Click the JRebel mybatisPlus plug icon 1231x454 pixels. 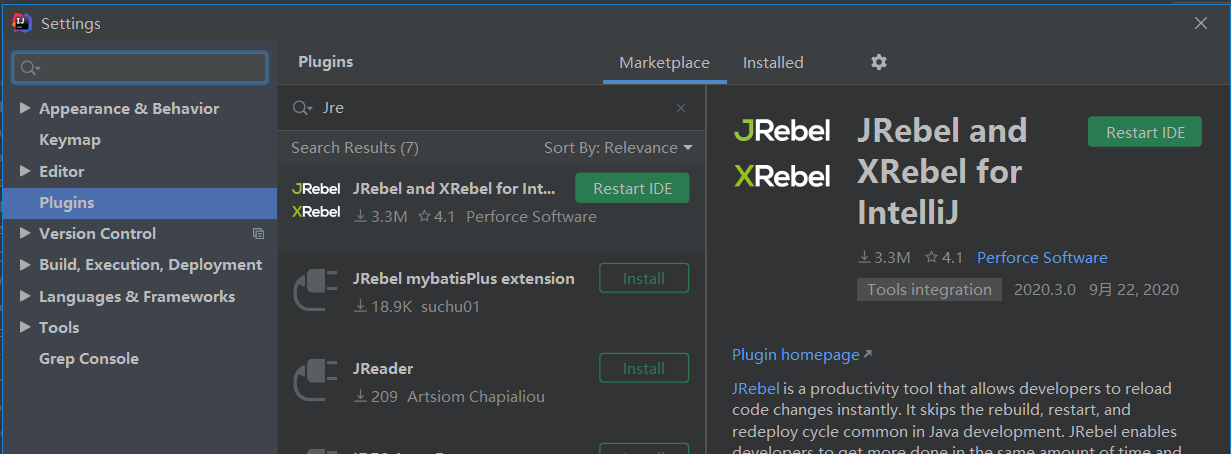[316, 291]
